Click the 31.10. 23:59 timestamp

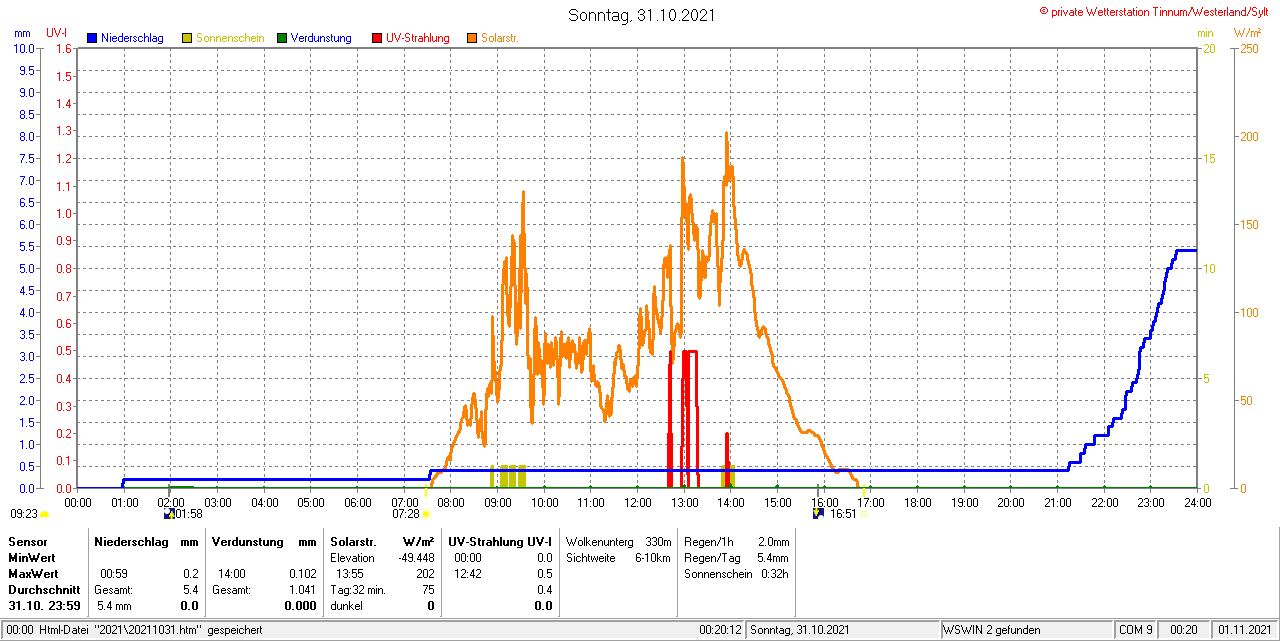tap(44, 606)
